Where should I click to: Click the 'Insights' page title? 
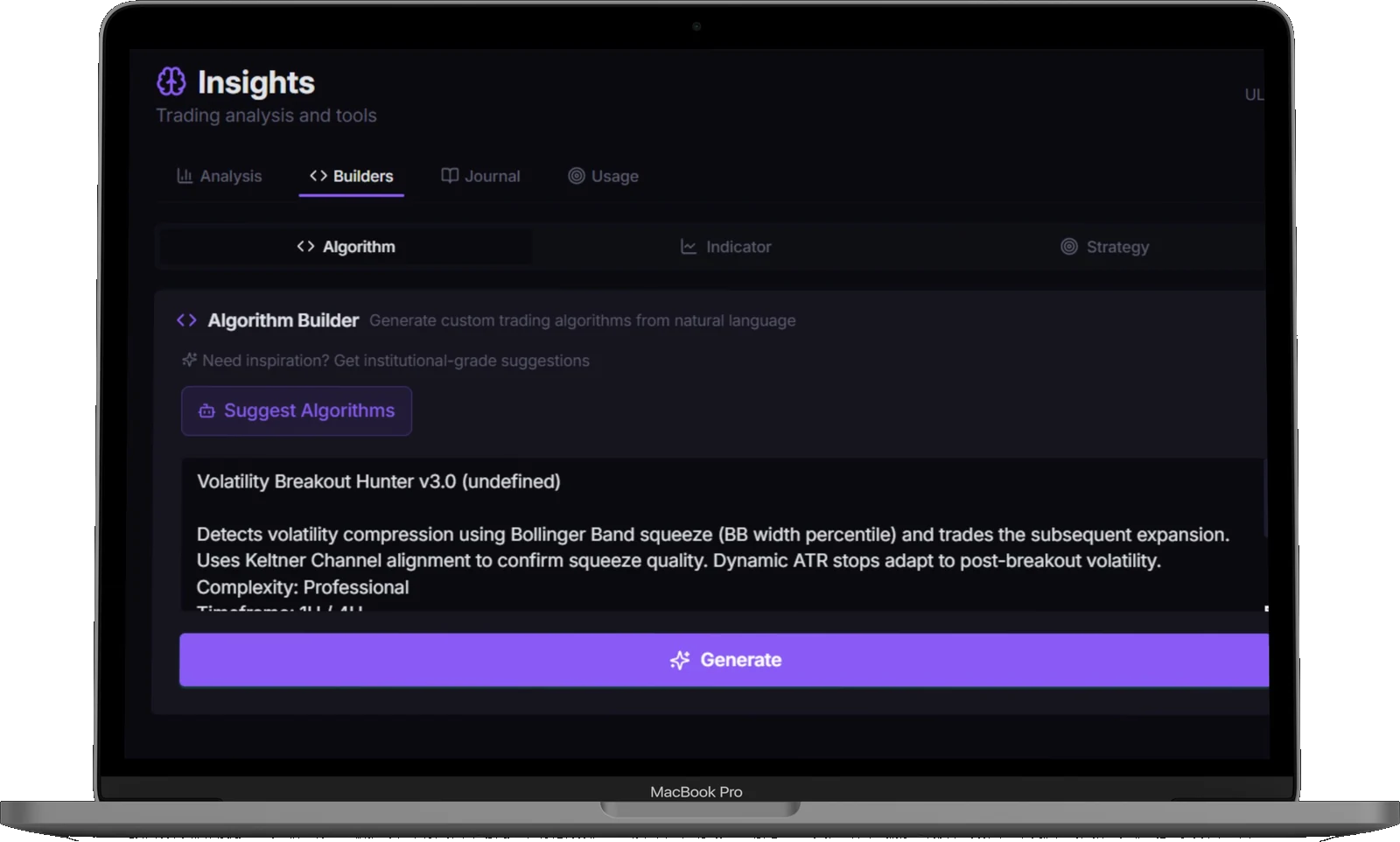tap(255, 82)
